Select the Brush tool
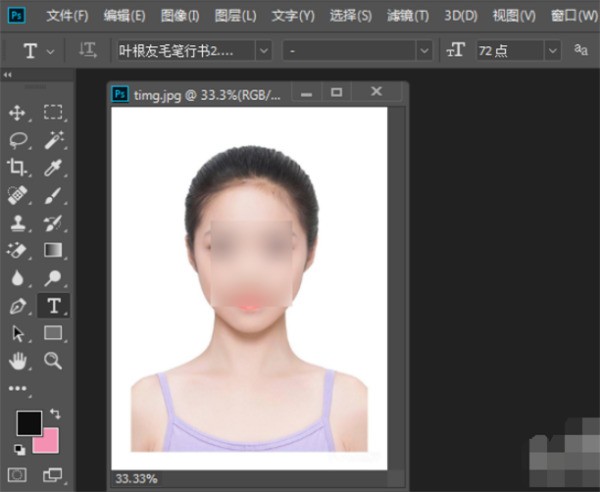Image resolution: width=600 pixels, height=492 pixels. coord(53,194)
